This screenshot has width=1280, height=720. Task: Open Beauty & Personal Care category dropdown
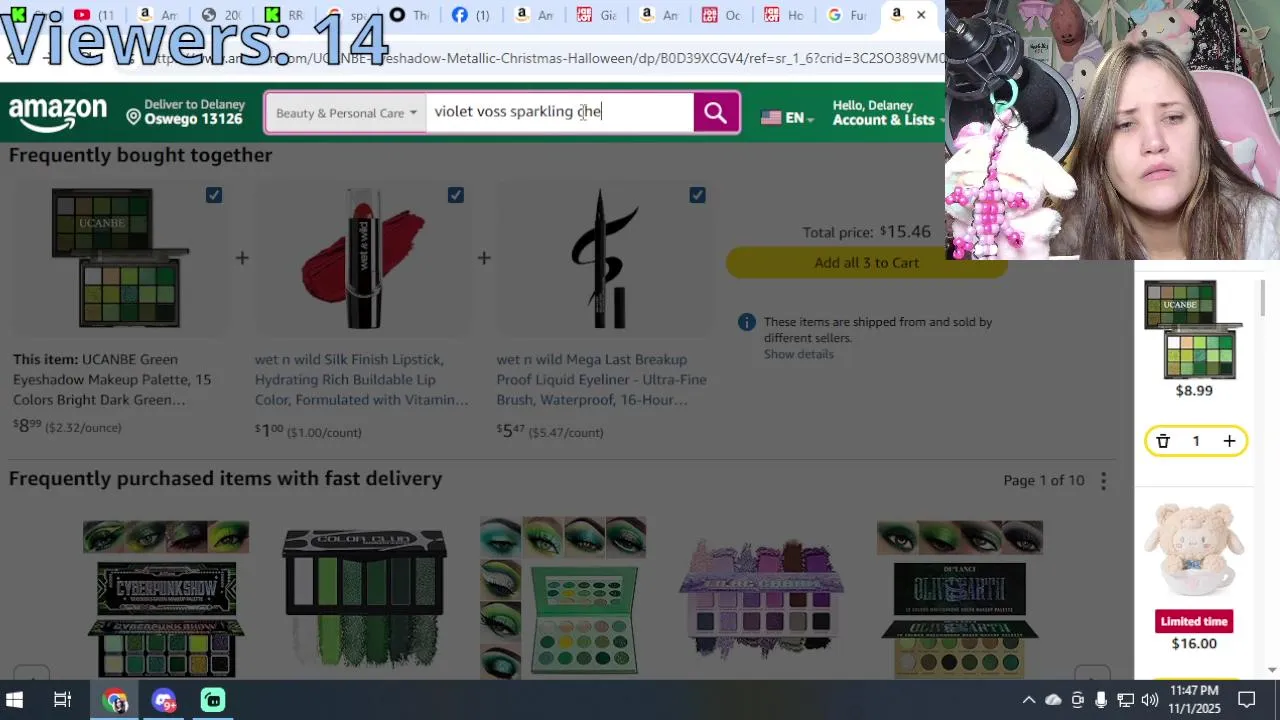346,113
